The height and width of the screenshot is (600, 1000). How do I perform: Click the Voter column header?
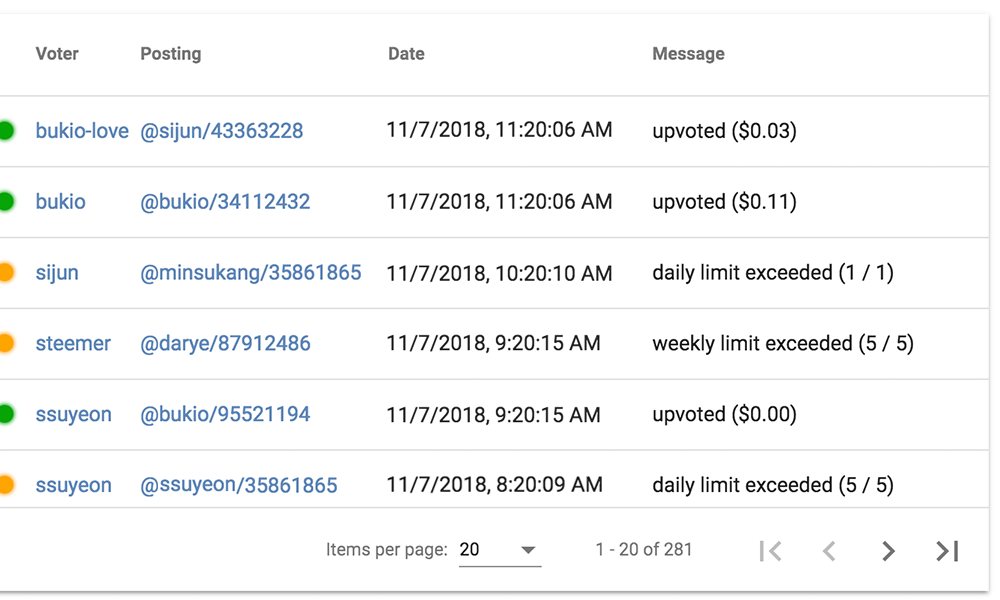tap(57, 54)
